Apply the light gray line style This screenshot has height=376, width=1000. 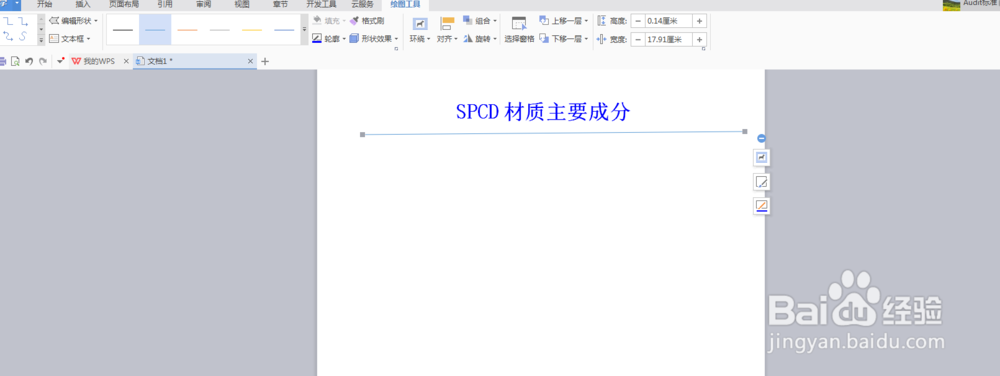point(219,30)
